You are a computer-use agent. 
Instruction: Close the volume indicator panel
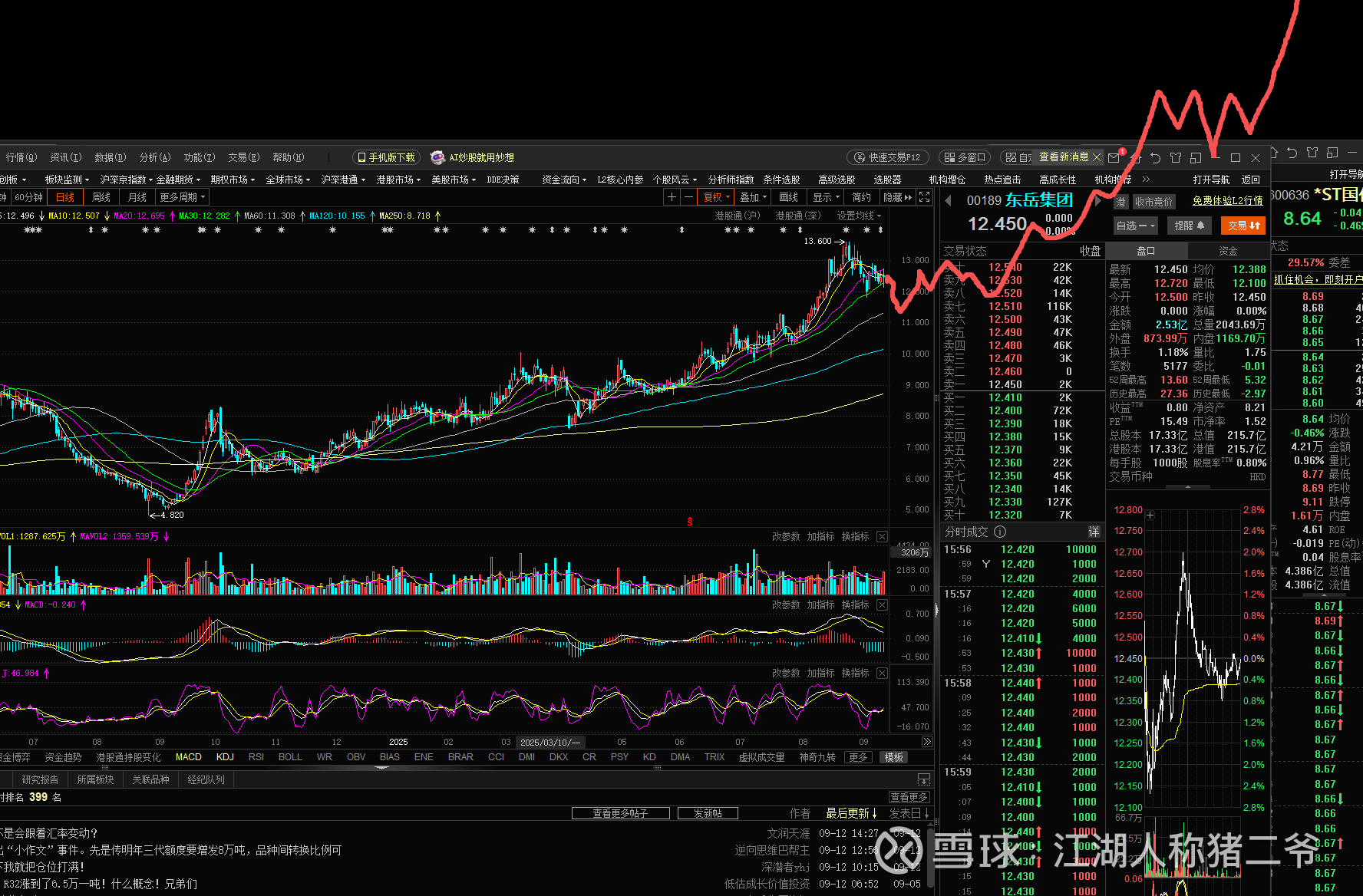[883, 536]
